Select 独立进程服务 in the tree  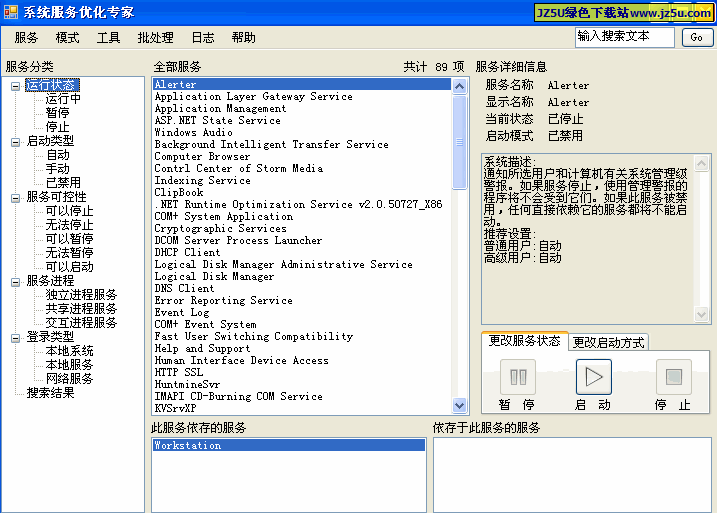click(x=81, y=294)
